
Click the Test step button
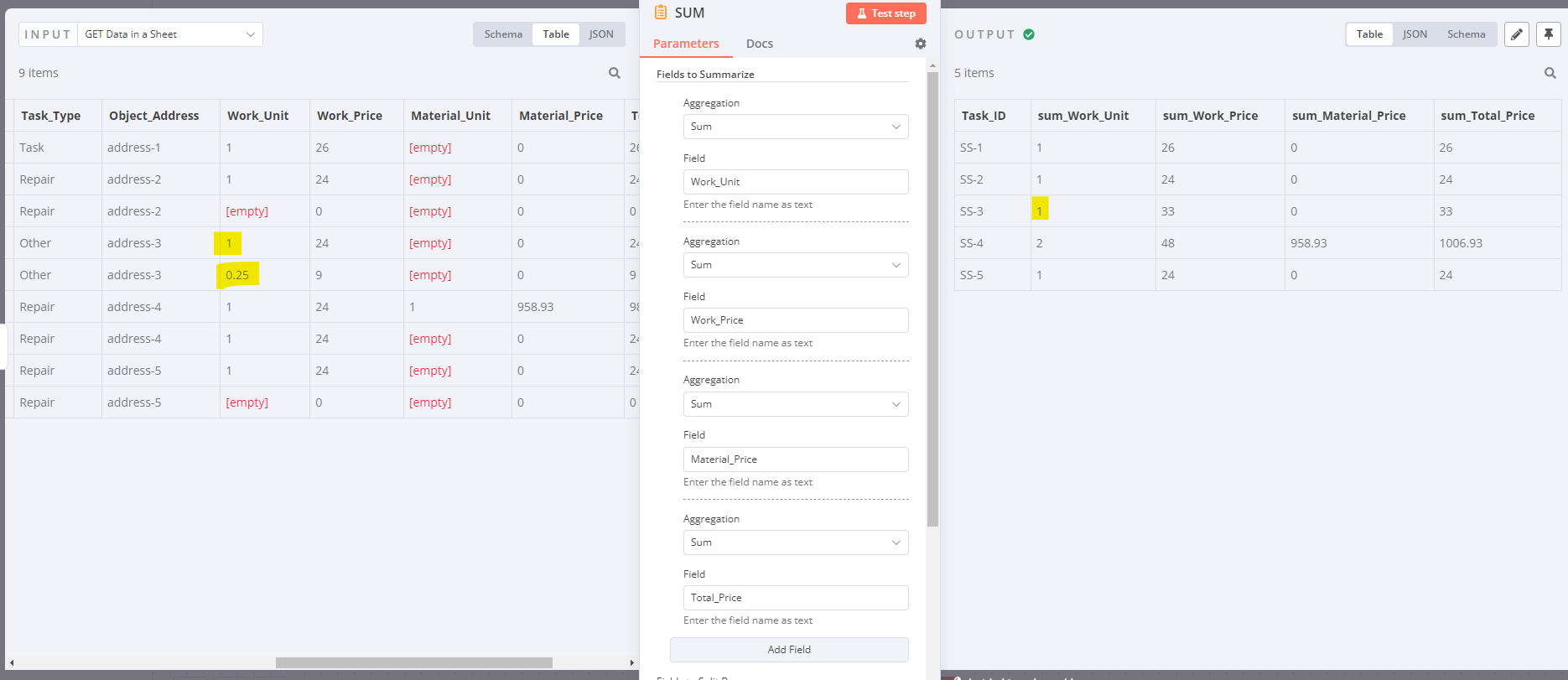point(886,13)
